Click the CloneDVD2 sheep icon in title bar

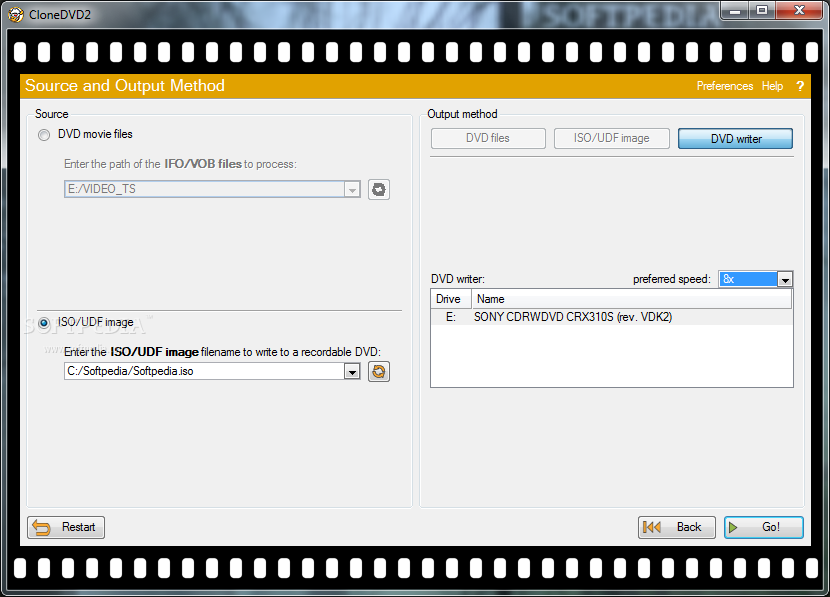[16, 14]
